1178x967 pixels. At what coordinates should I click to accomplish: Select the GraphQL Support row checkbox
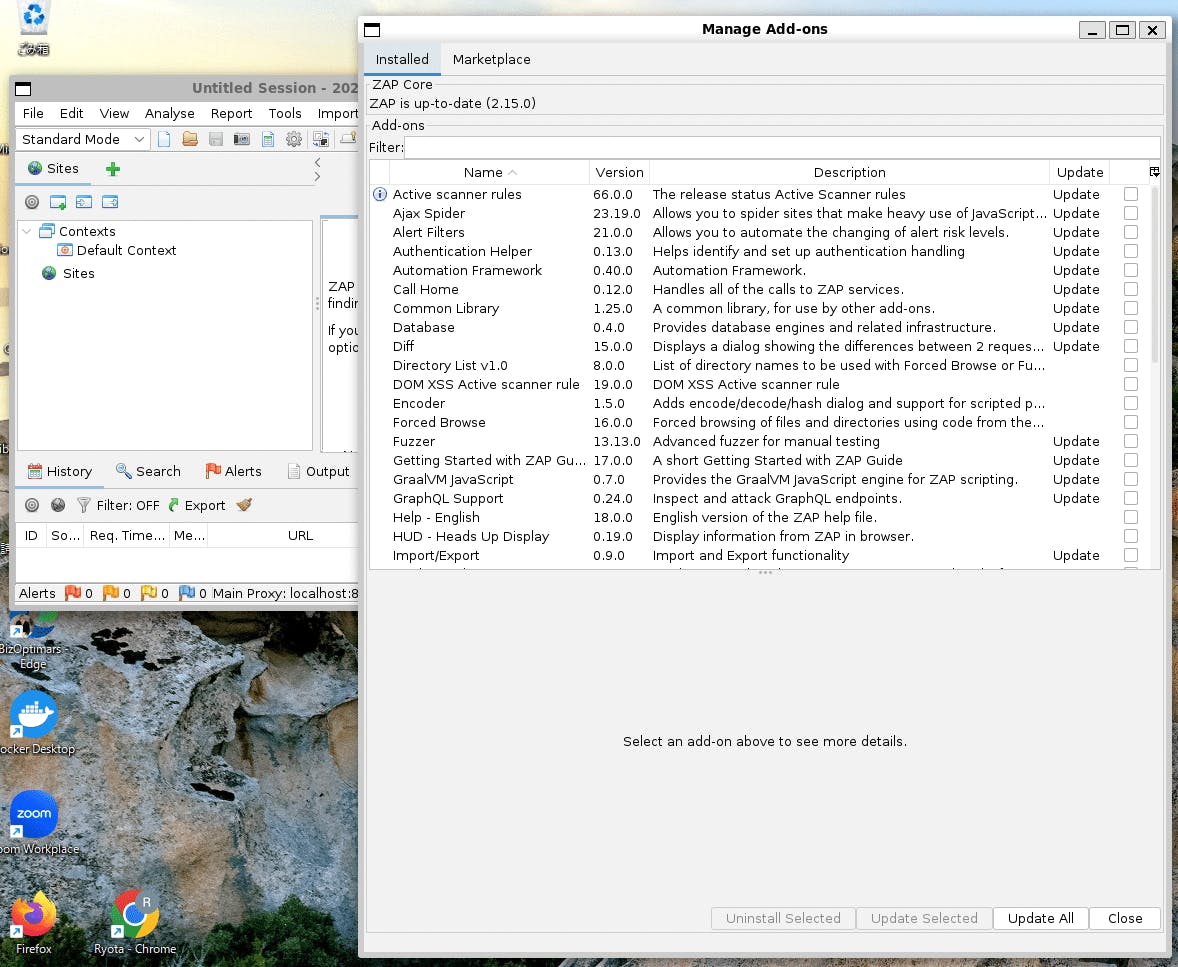(x=1130, y=498)
